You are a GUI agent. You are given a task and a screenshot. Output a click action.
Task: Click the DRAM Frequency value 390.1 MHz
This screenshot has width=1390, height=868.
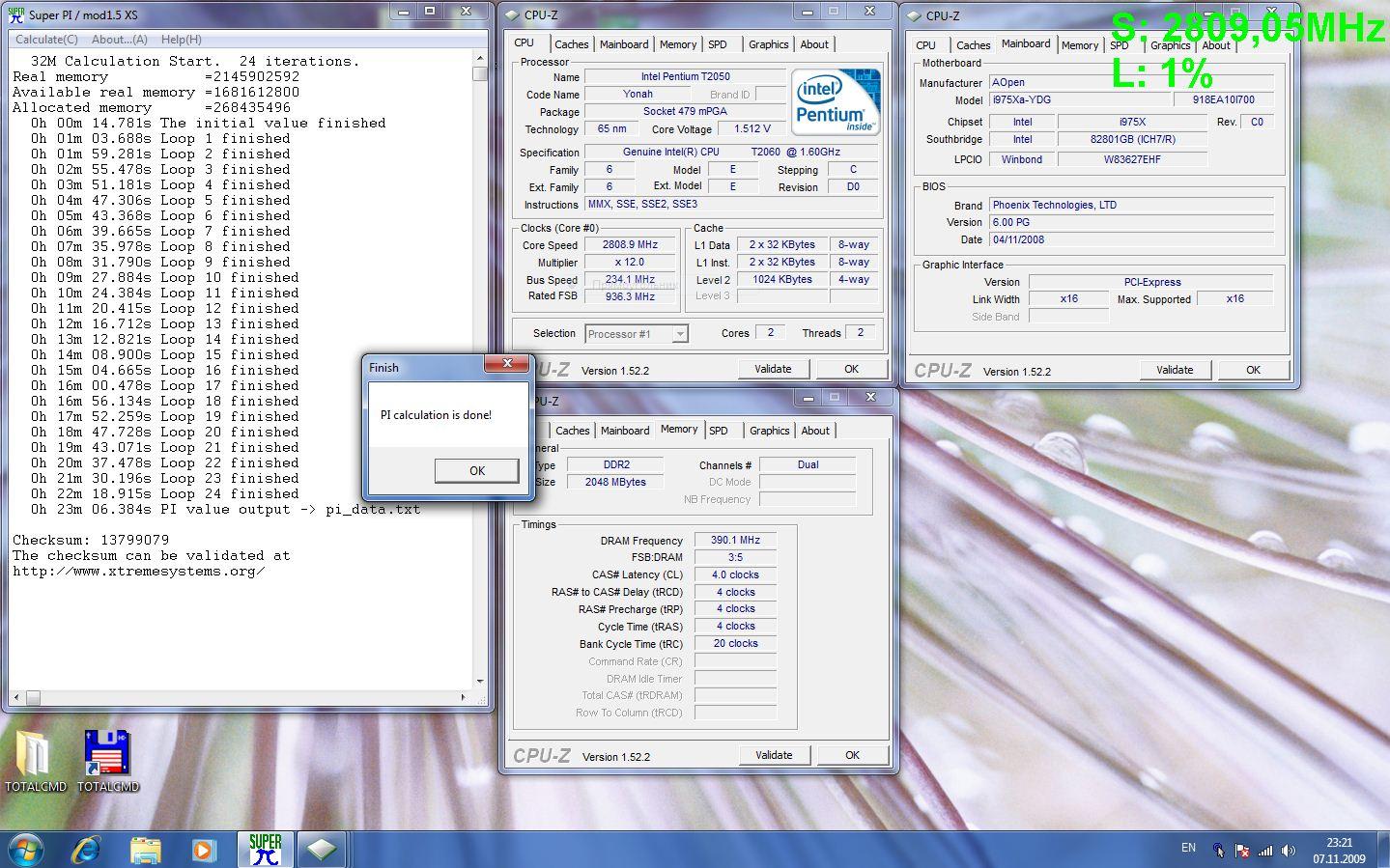point(735,541)
